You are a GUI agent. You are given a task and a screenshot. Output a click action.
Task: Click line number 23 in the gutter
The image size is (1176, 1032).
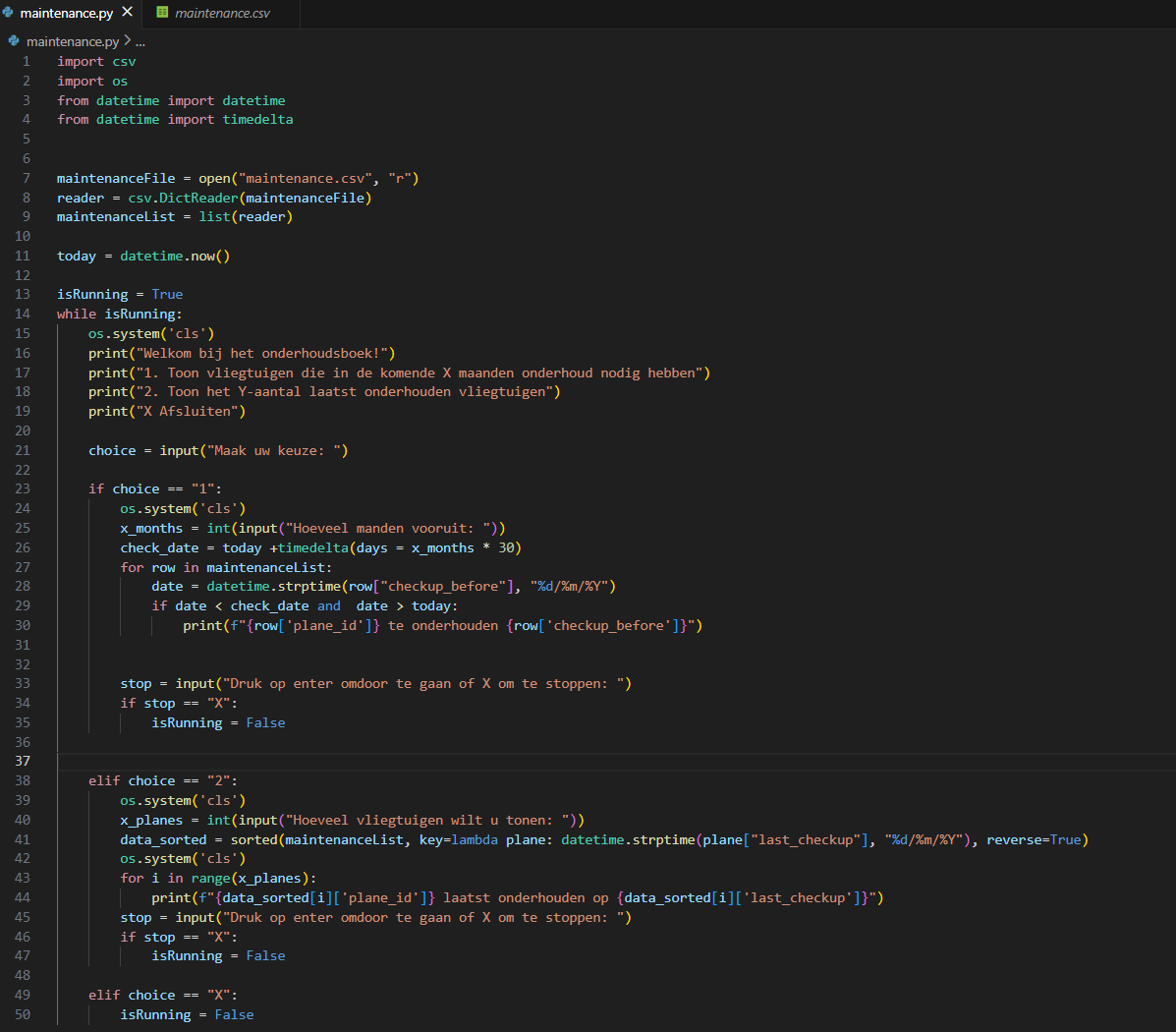(x=23, y=488)
